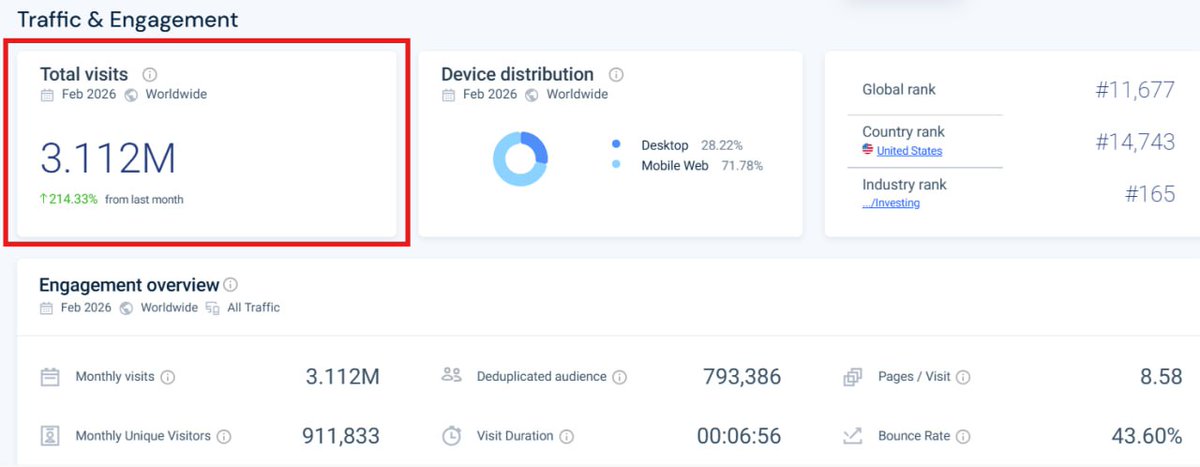Click the calendar icon under Engagement overview
The width and height of the screenshot is (1200, 467).
[x=45, y=308]
